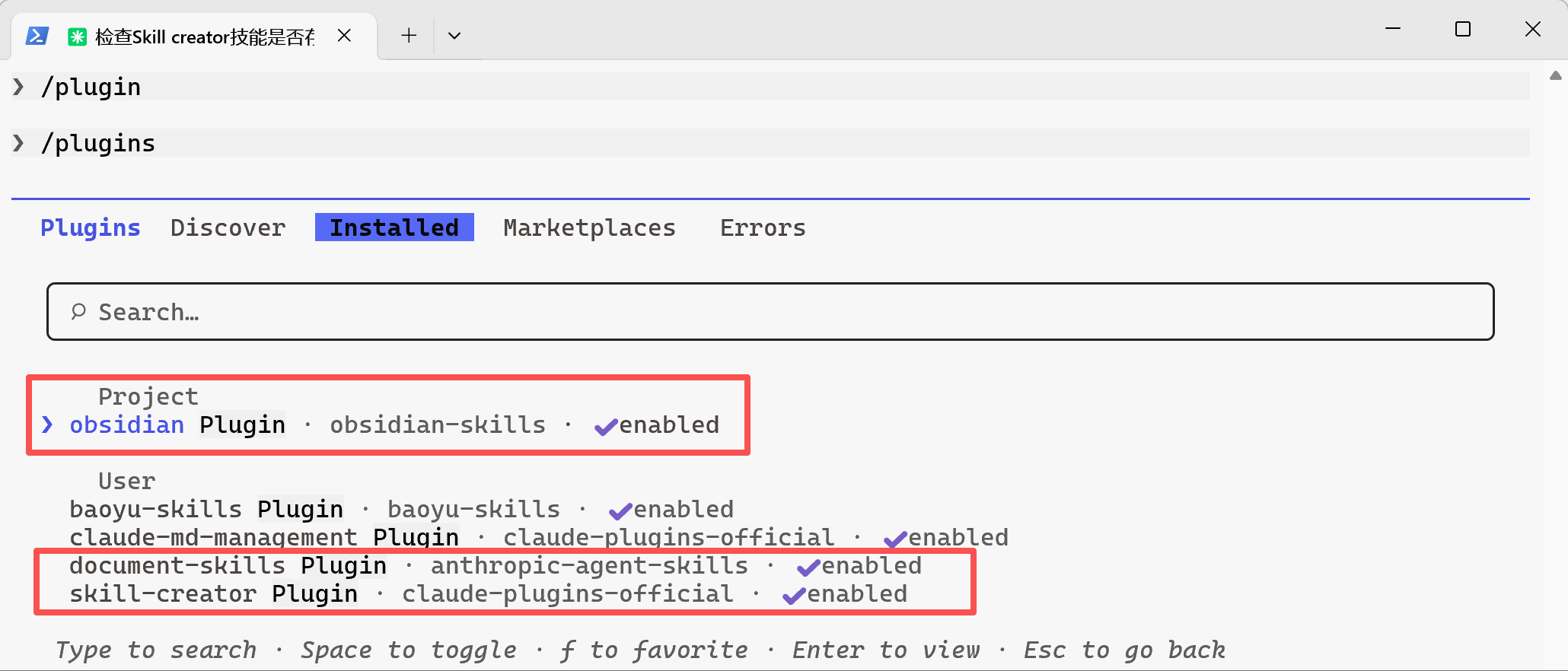This screenshot has height=671, width=1568.
Task: Minimize the terminal window
Action: pyautogui.click(x=1393, y=29)
